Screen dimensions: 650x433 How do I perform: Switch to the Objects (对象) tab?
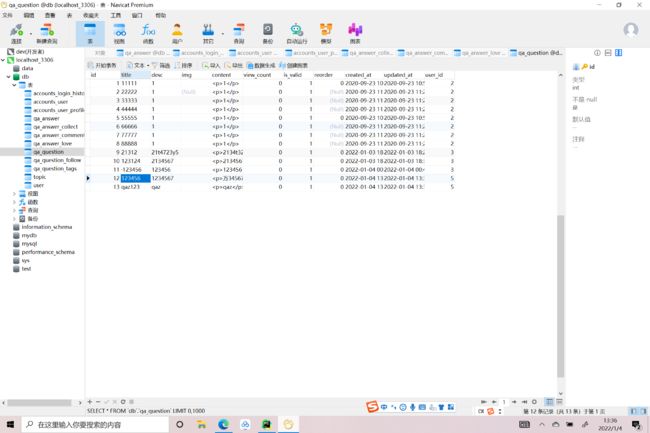click(100, 53)
